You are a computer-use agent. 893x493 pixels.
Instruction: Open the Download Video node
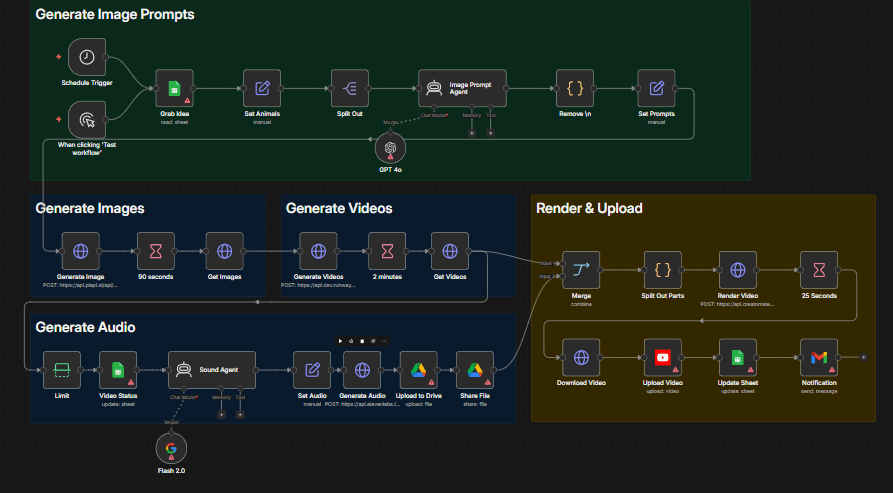[x=581, y=358]
